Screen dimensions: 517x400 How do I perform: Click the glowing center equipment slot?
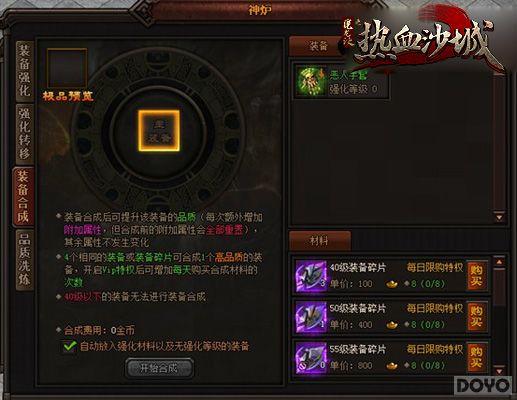(159, 130)
